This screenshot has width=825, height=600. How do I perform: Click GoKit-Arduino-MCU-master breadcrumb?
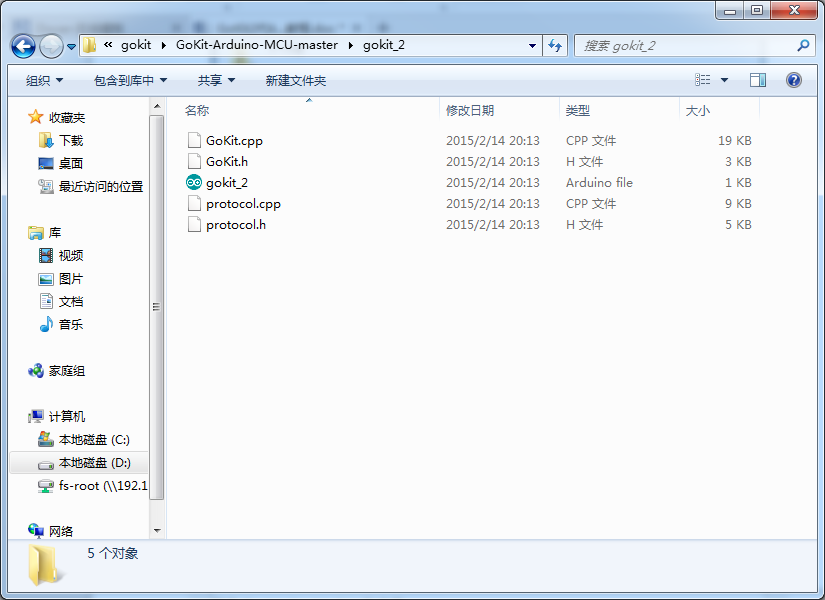pos(257,45)
